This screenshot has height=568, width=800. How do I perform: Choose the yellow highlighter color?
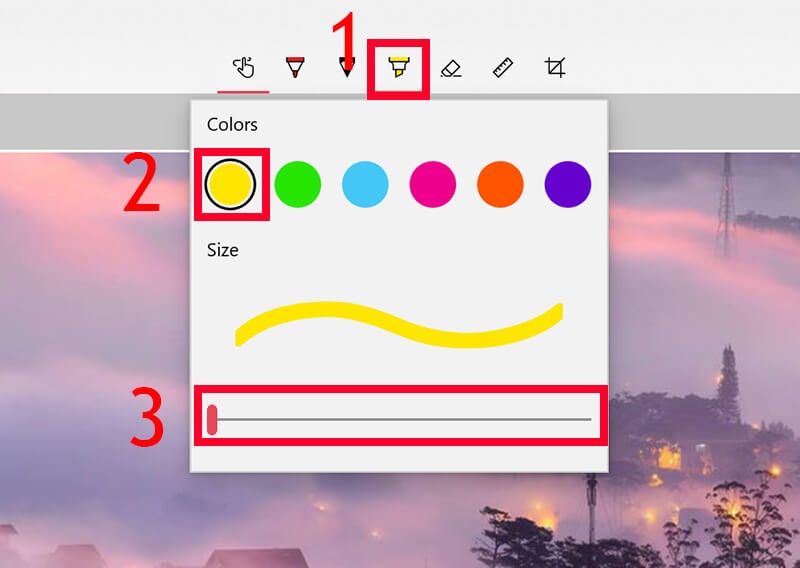pyautogui.click(x=230, y=184)
